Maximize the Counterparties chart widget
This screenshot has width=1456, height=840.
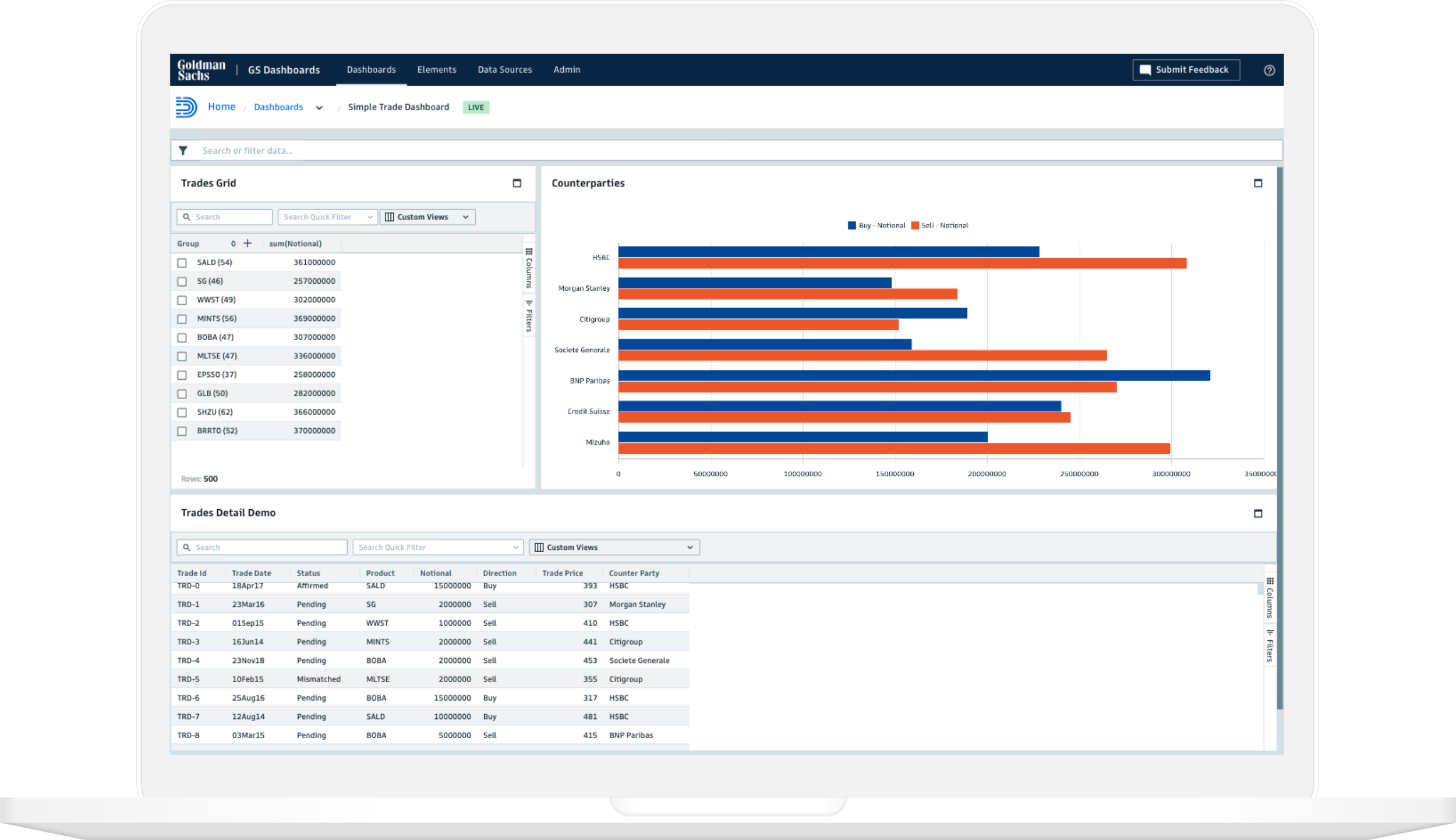(x=1259, y=183)
